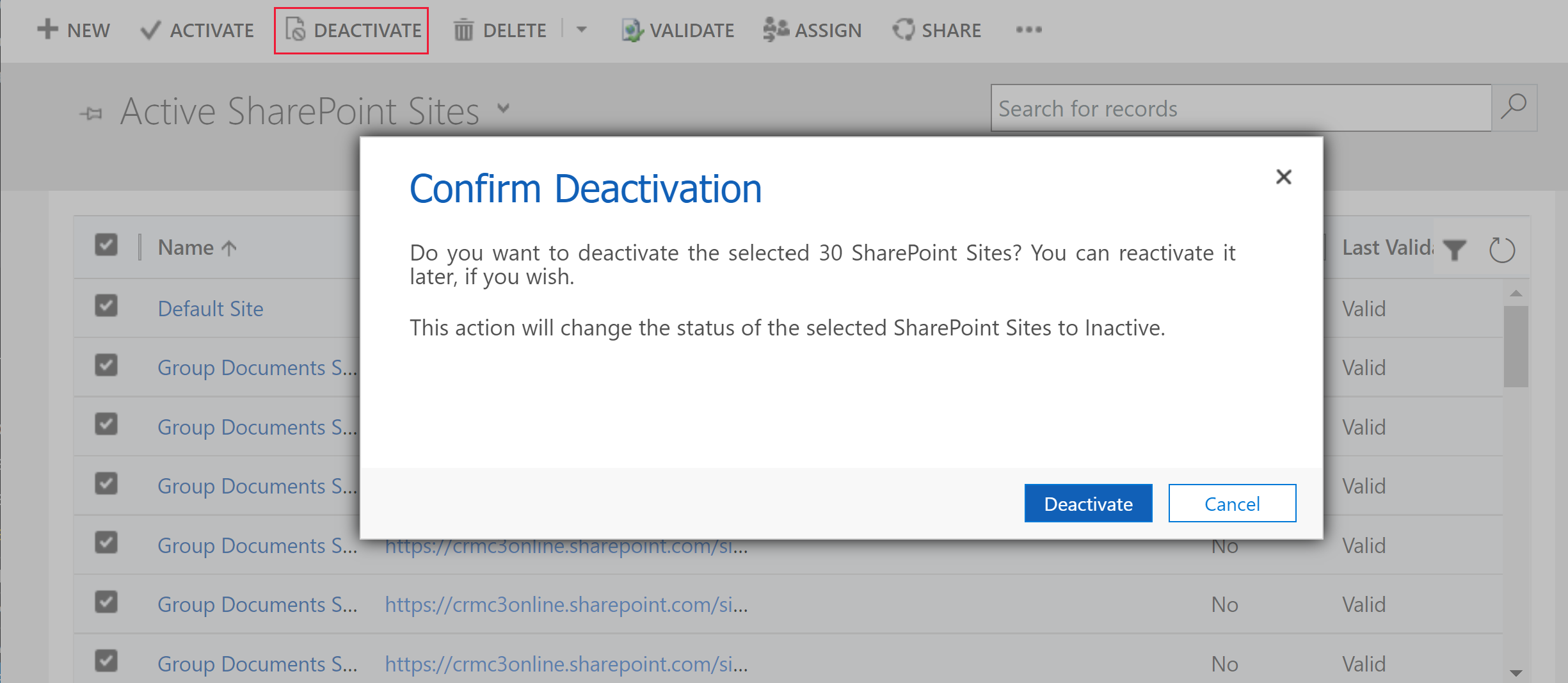Create a new record with the NEW plus icon
This screenshot has width=1568, height=683.
[x=46, y=29]
